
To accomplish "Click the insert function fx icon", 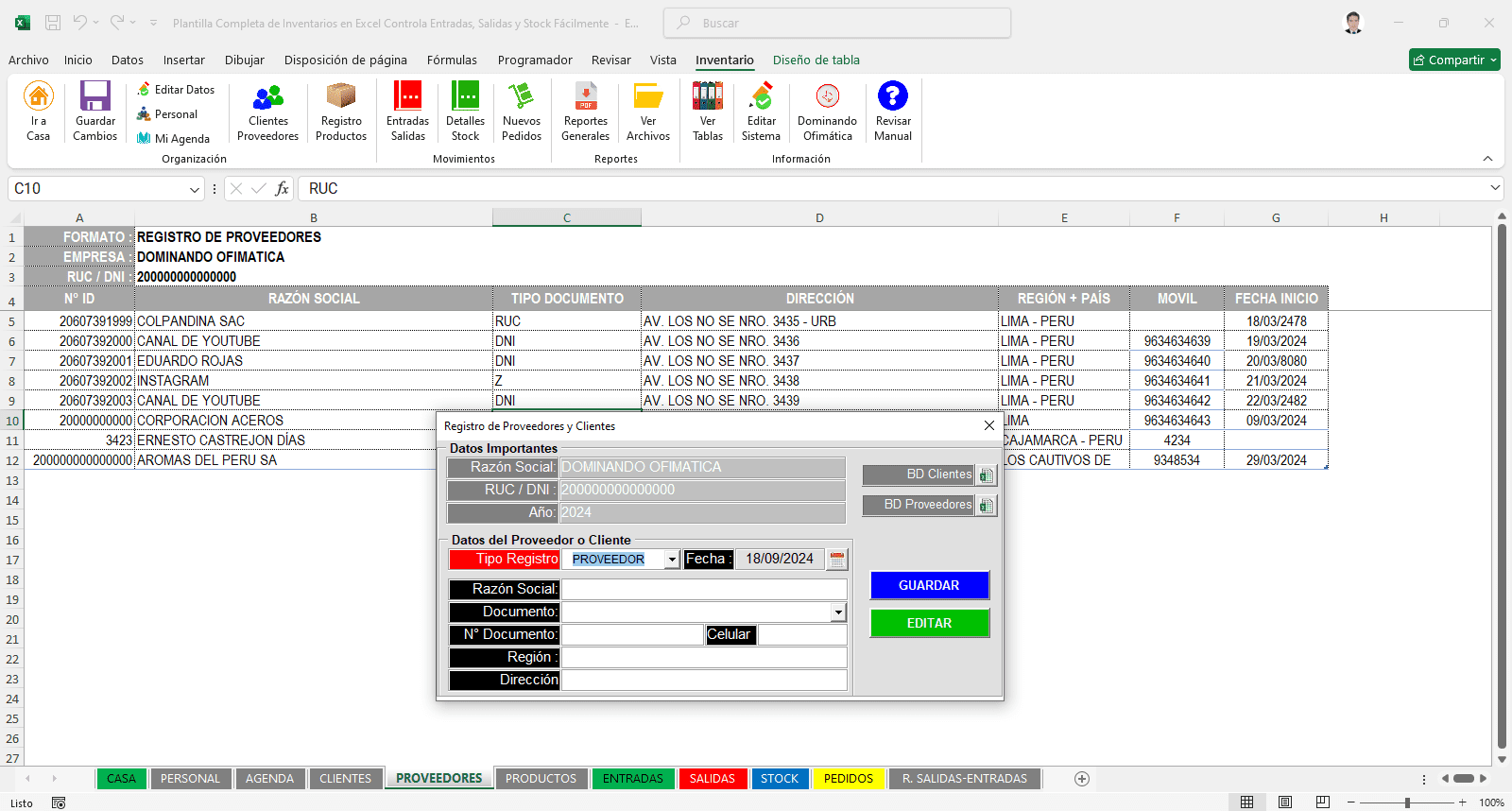I will click(282, 189).
